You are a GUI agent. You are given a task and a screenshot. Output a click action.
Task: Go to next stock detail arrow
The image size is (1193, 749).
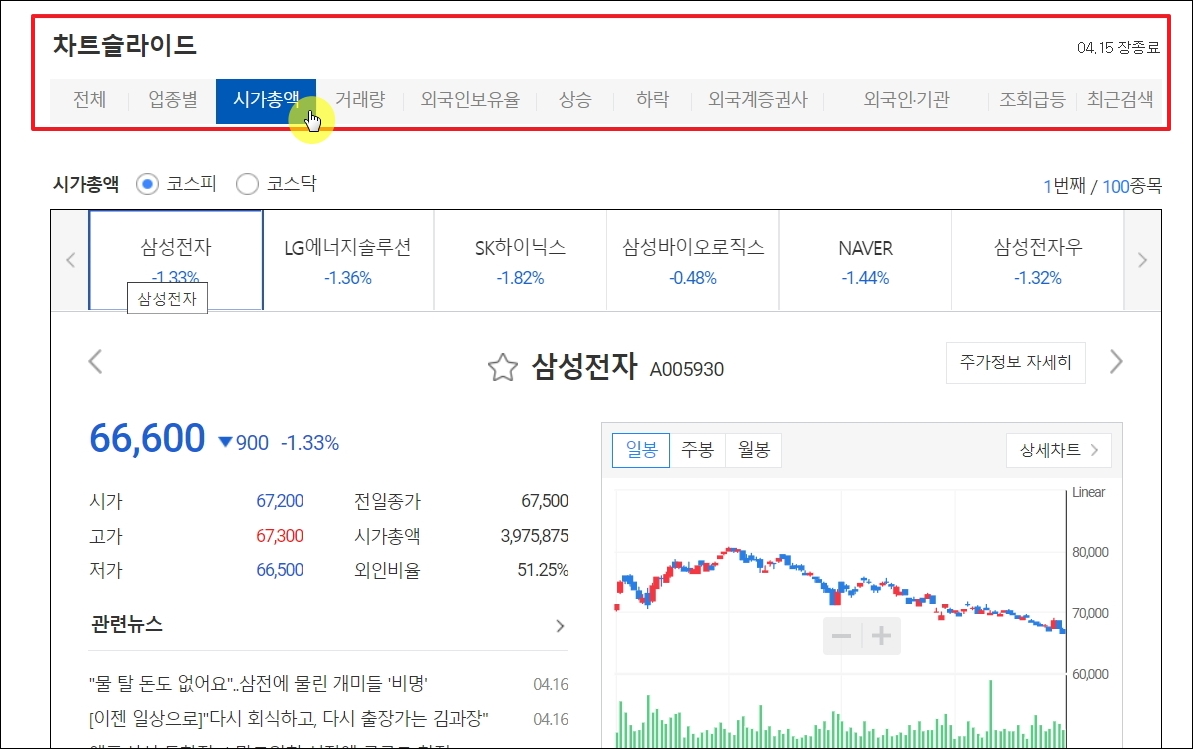pos(1115,362)
